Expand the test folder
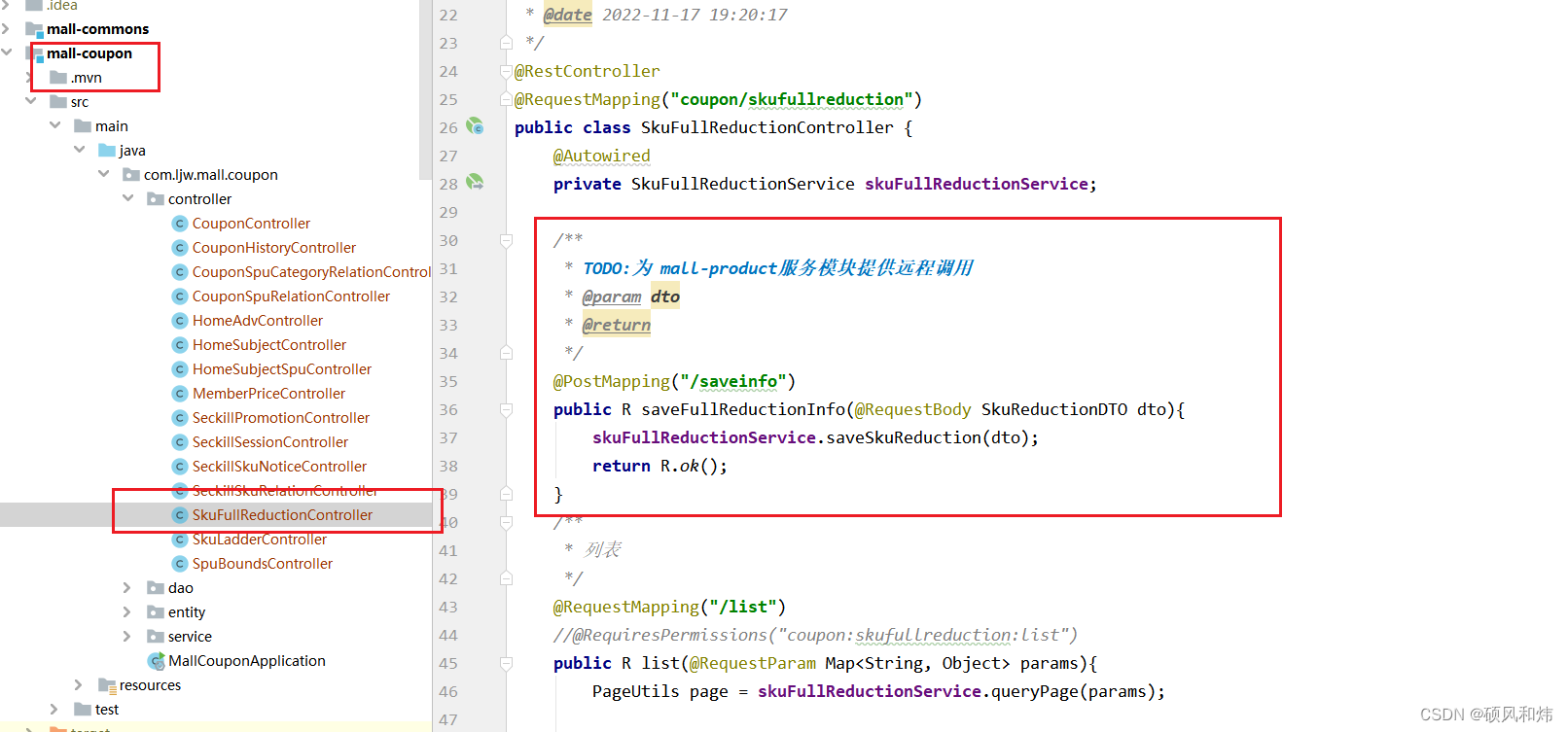Screen dimensions: 1568x732 54,710
